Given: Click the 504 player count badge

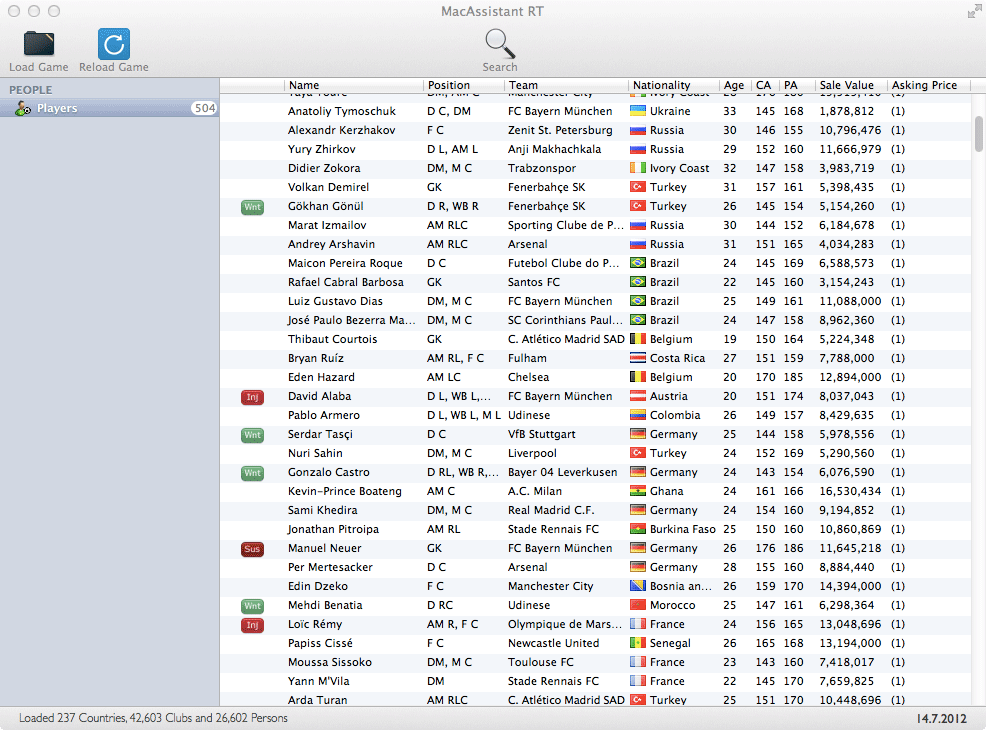Looking at the screenshot, I should point(204,108).
